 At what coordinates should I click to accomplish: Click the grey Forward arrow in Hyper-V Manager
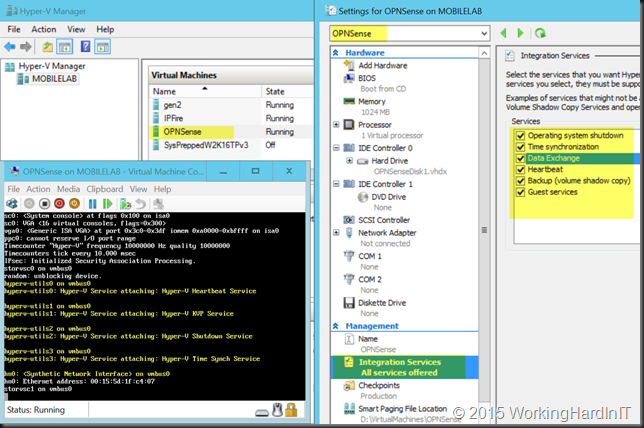[26, 47]
